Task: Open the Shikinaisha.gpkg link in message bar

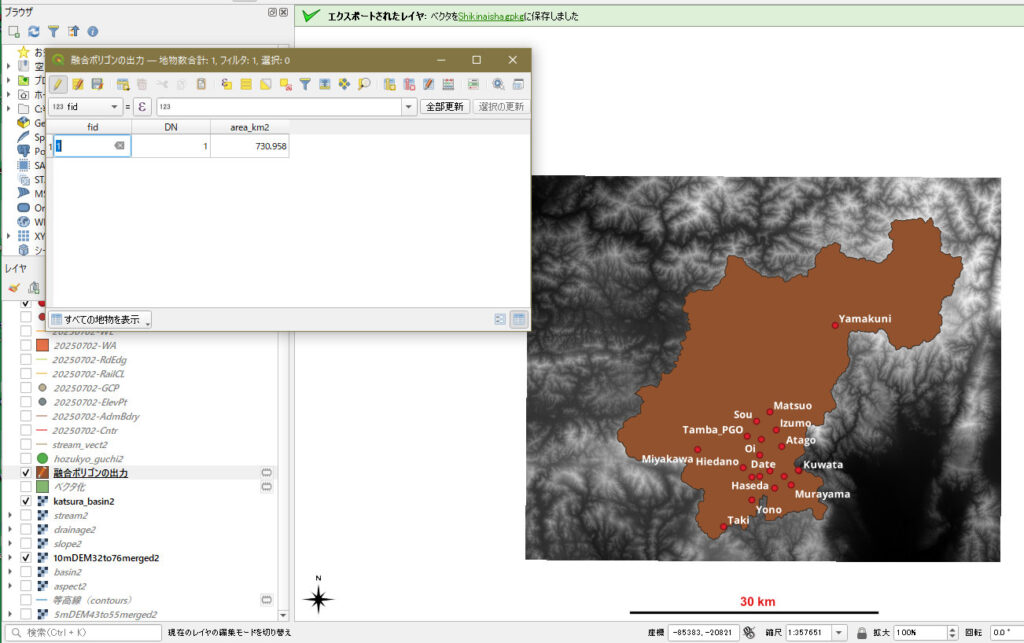Action: (x=490, y=17)
